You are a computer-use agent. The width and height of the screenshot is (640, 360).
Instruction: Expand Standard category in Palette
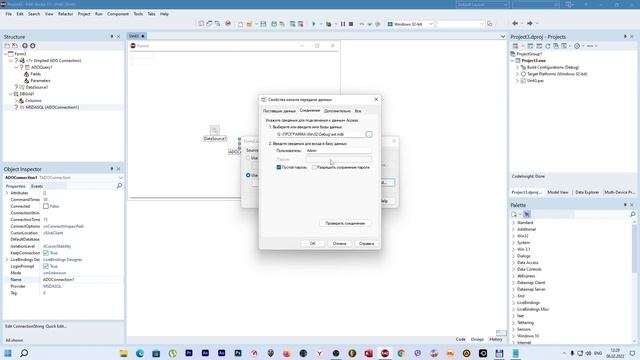pos(513,223)
